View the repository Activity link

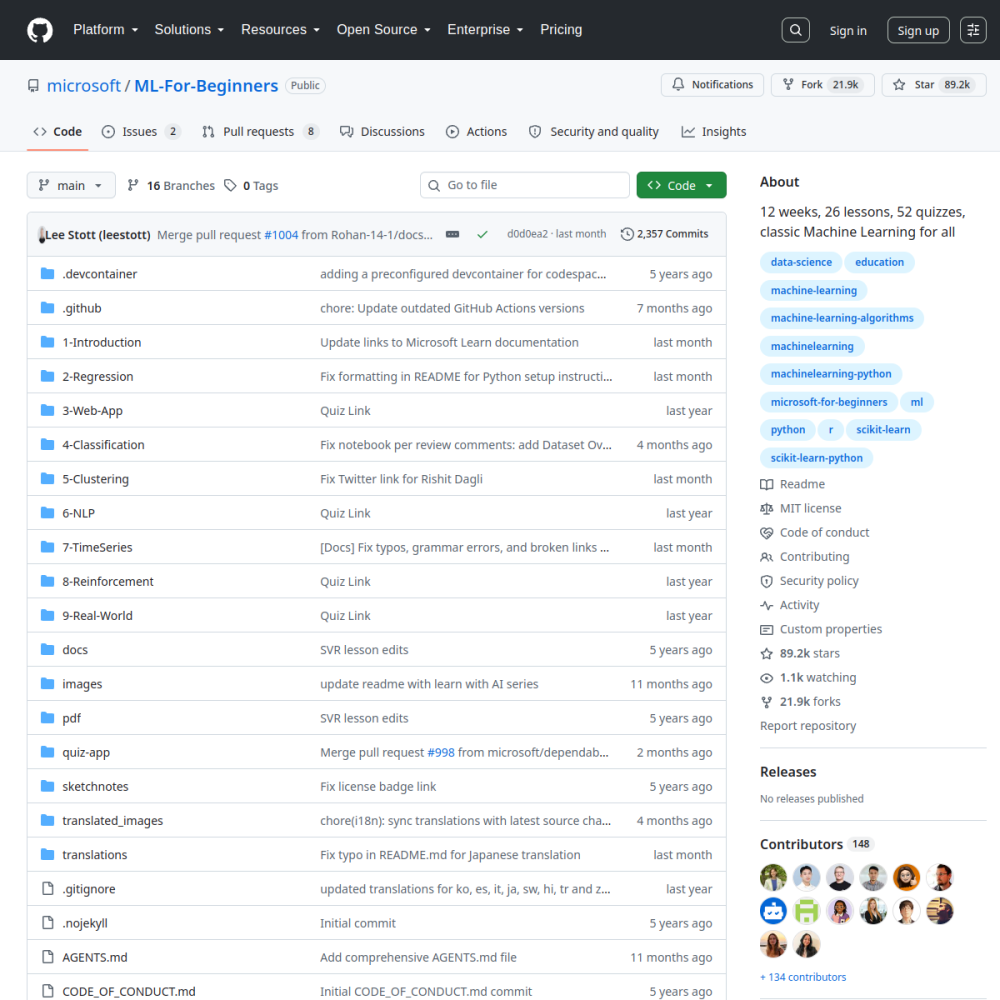tap(790, 605)
